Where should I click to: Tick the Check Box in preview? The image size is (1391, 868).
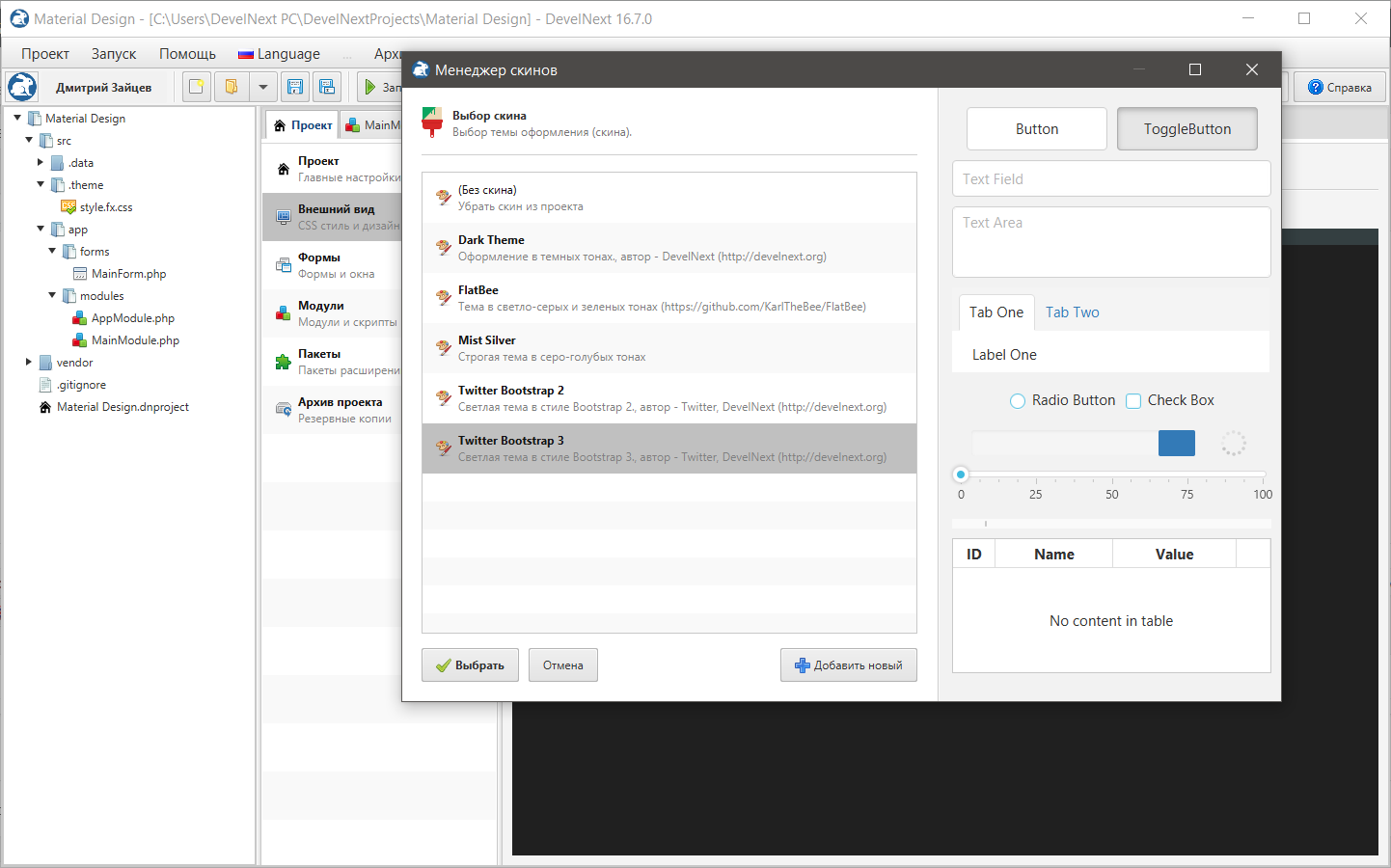tap(1133, 401)
